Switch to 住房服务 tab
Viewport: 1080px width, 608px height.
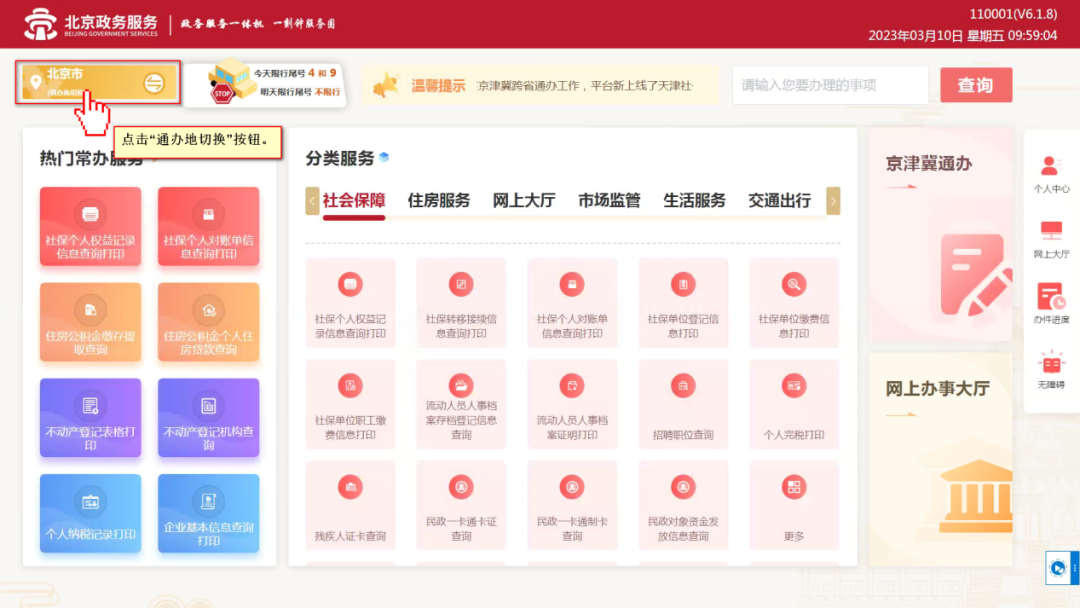tap(438, 200)
